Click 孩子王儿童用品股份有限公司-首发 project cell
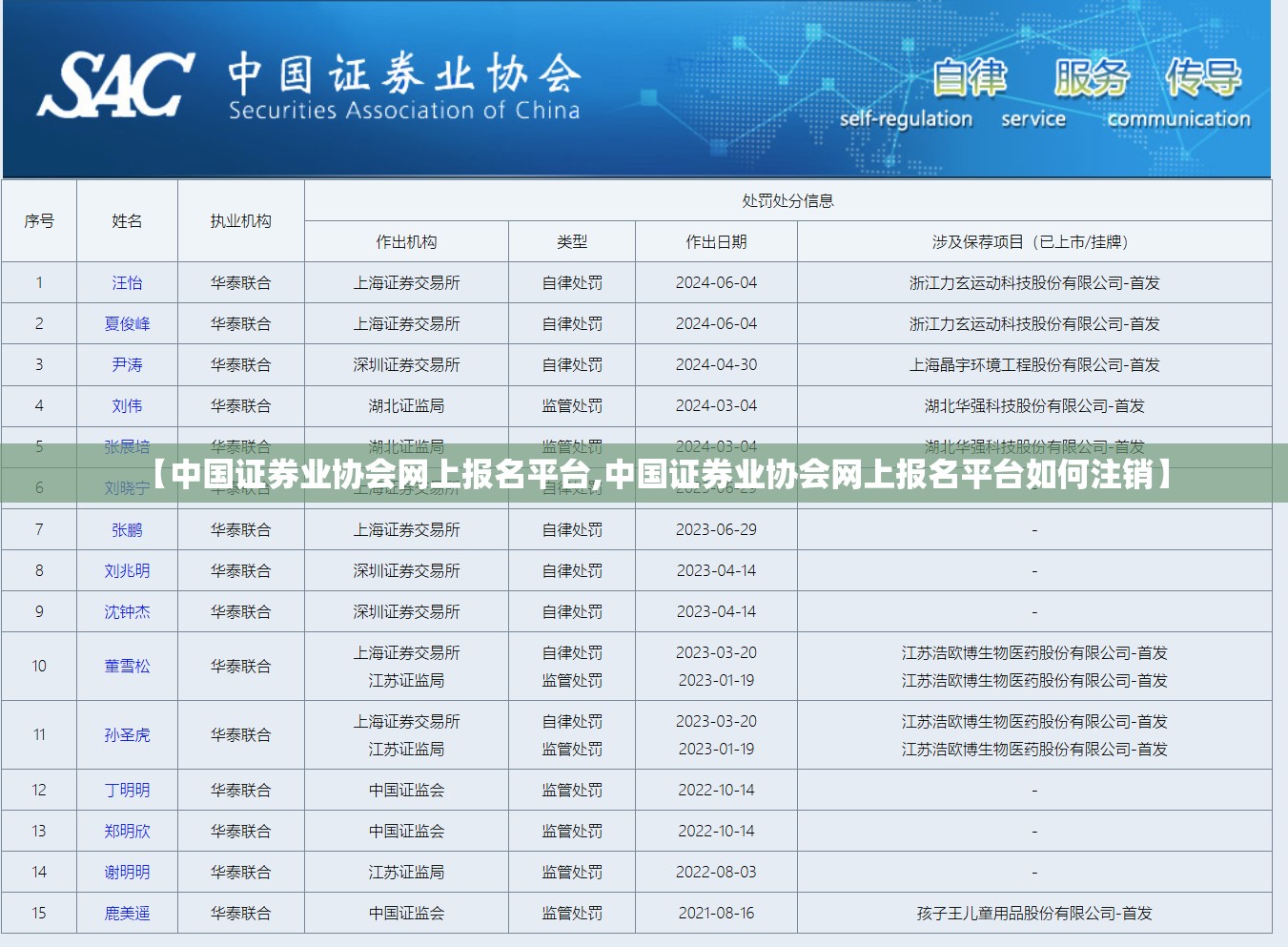 point(1034,913)
